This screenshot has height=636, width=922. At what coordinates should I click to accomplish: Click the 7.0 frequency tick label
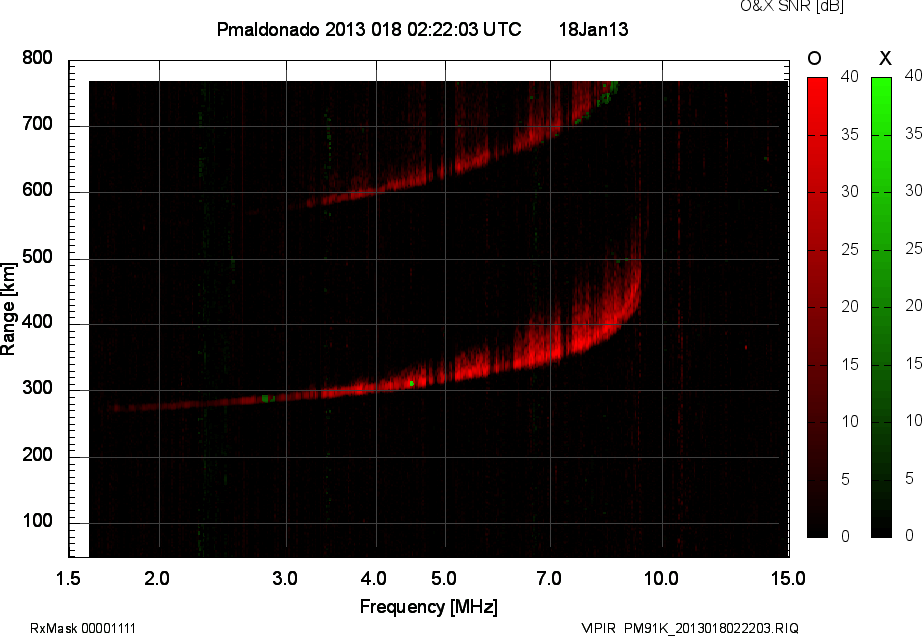(x=549, y=578)
